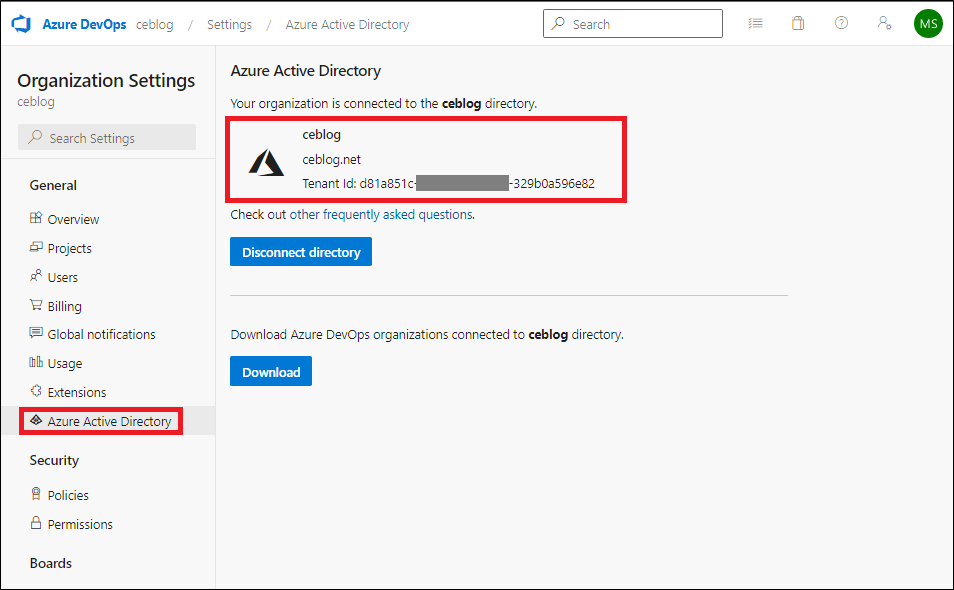
Task: Select Billing in the sidebar
Action: click(64, 306)
